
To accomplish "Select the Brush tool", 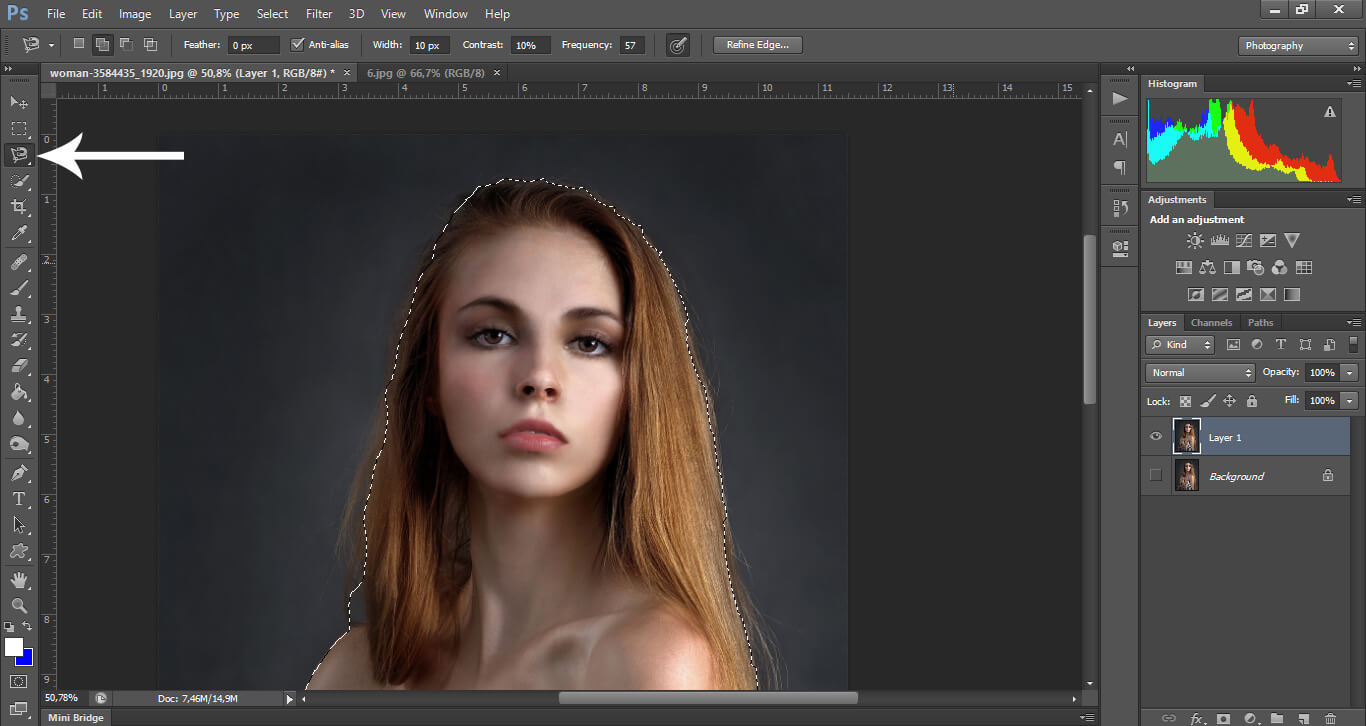I will (x=19, y=288).
